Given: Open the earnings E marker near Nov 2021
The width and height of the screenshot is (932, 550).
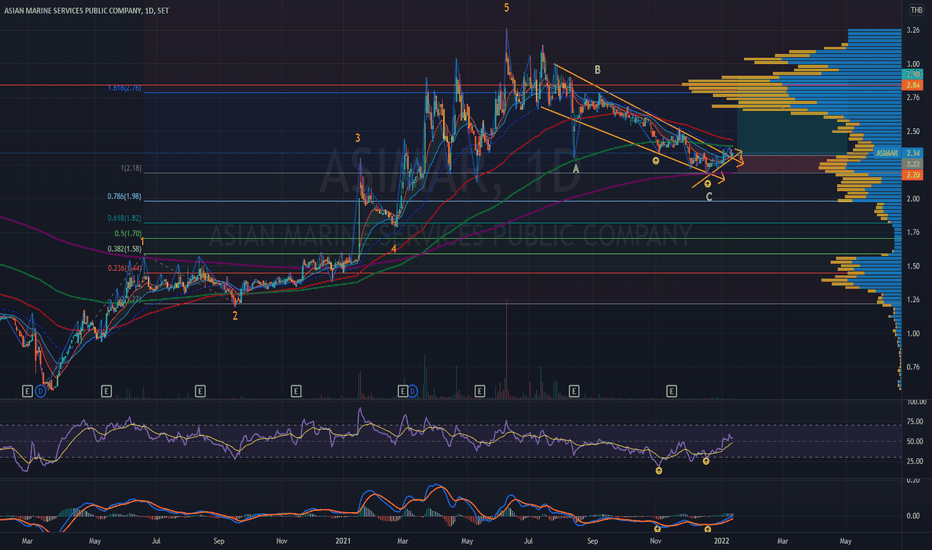Looking at the screenshot, I should [x=672, y=391].
